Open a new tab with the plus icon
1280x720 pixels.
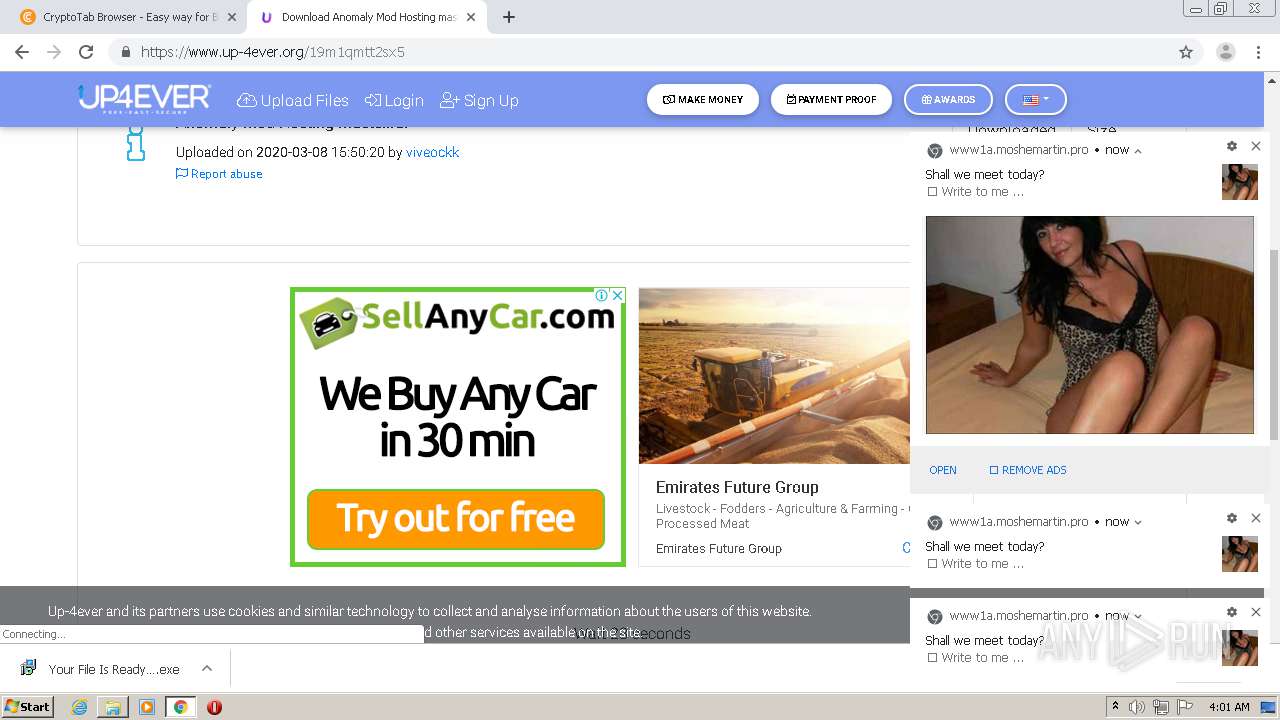click(509, 17)
